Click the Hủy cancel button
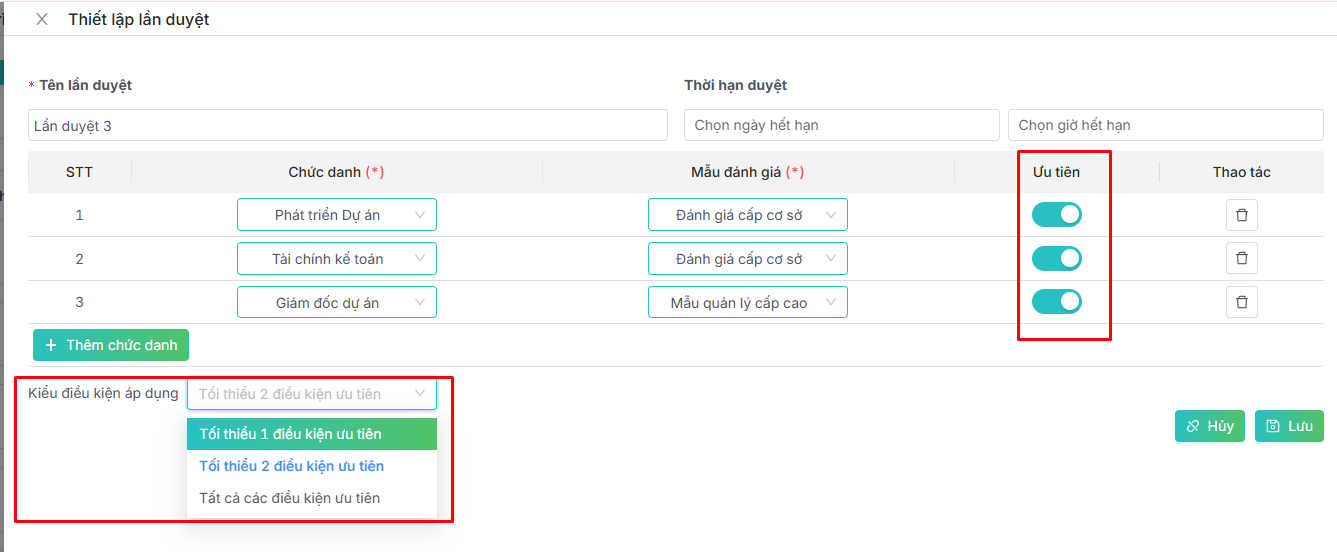The width and height of the screenshot is (1337, 552). click(x=1209, y=426)
